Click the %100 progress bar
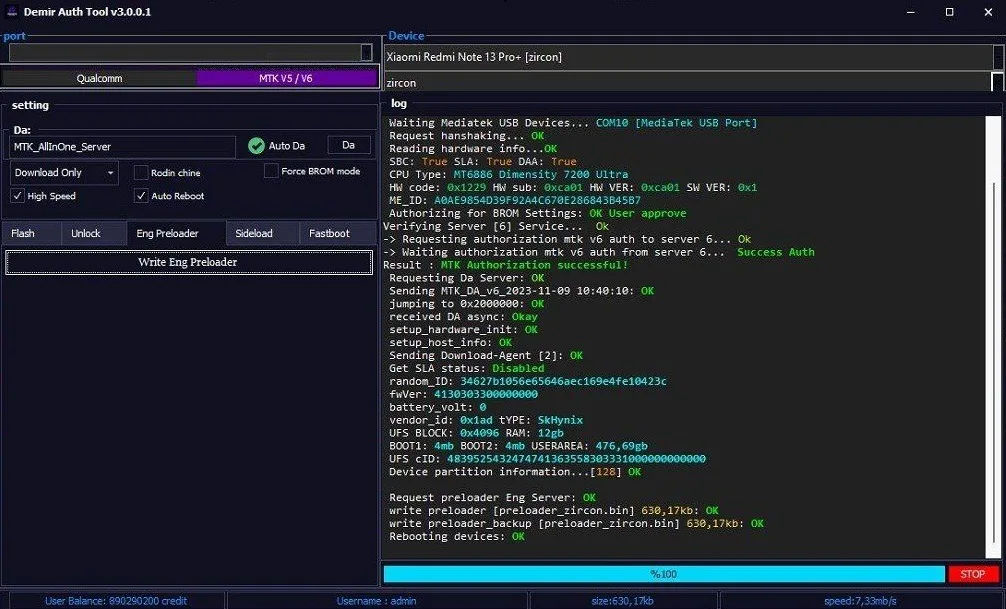Viewport: 1006px width, 609px height. point(664,574)
